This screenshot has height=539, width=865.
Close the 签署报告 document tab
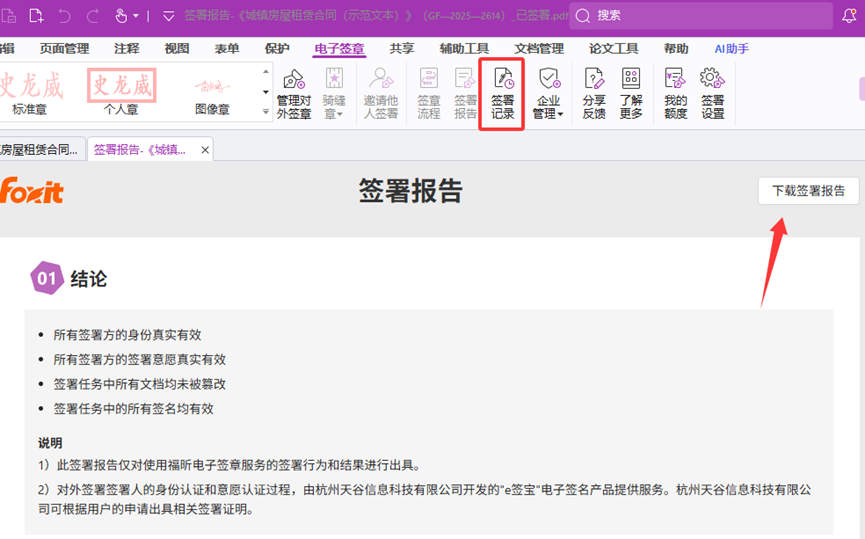[205, 150]
